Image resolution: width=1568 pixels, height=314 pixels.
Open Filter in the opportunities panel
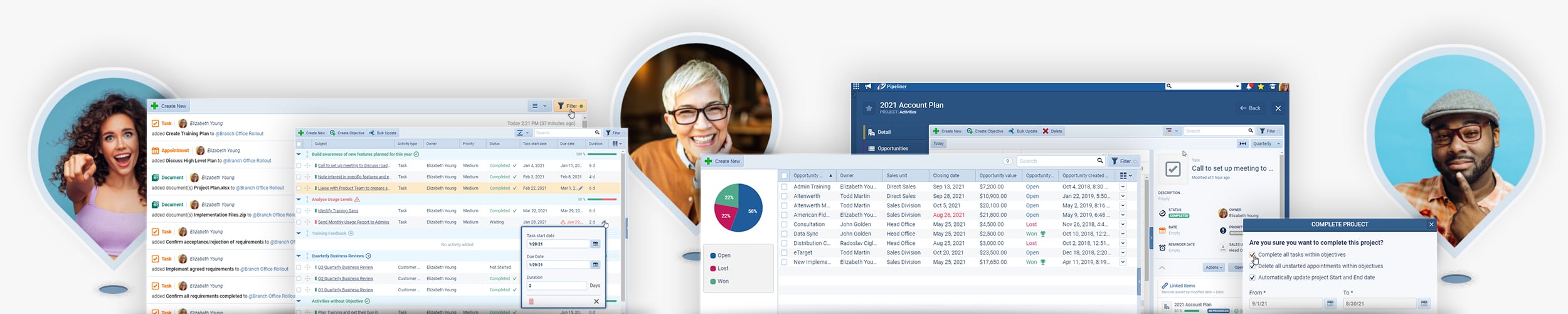[1125, 161]
